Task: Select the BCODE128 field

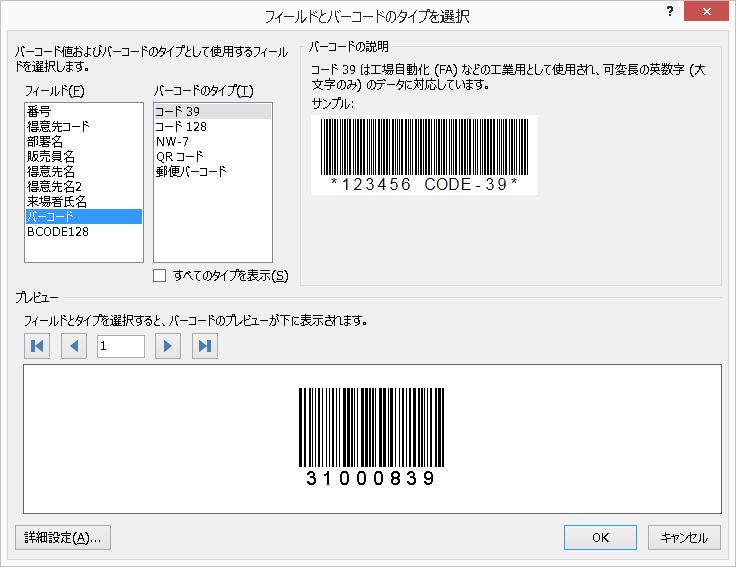Action: coord(84,231)
